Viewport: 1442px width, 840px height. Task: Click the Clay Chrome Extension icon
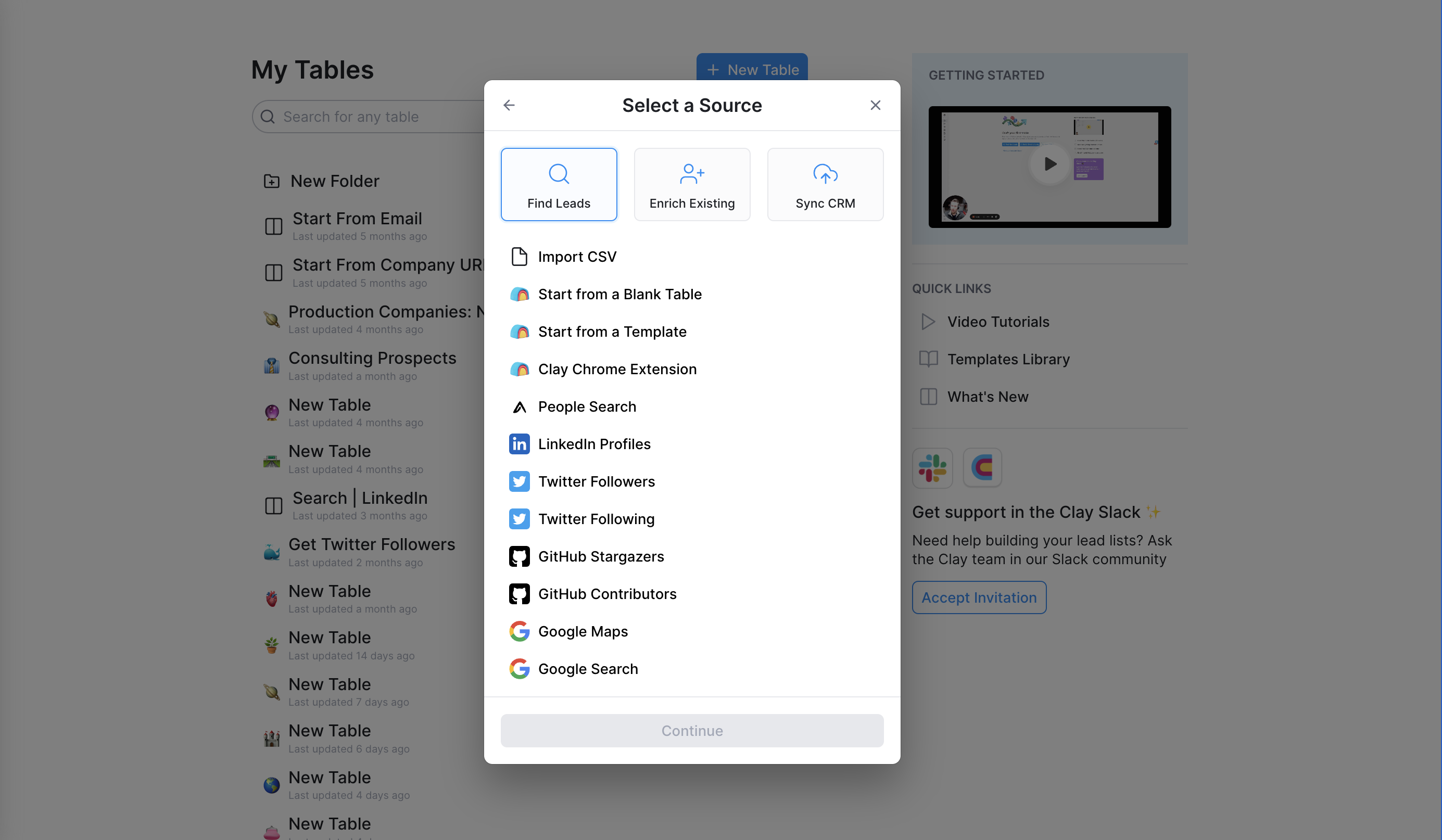[x=519, y=369]
